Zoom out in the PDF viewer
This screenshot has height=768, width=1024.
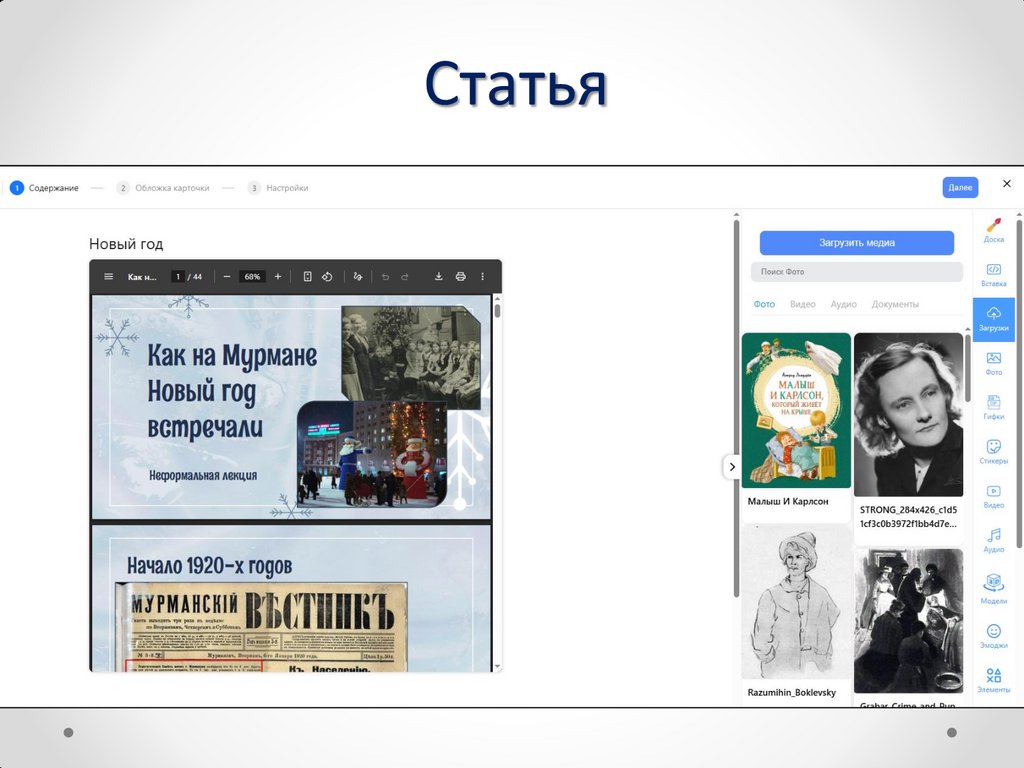click(227, 277)
